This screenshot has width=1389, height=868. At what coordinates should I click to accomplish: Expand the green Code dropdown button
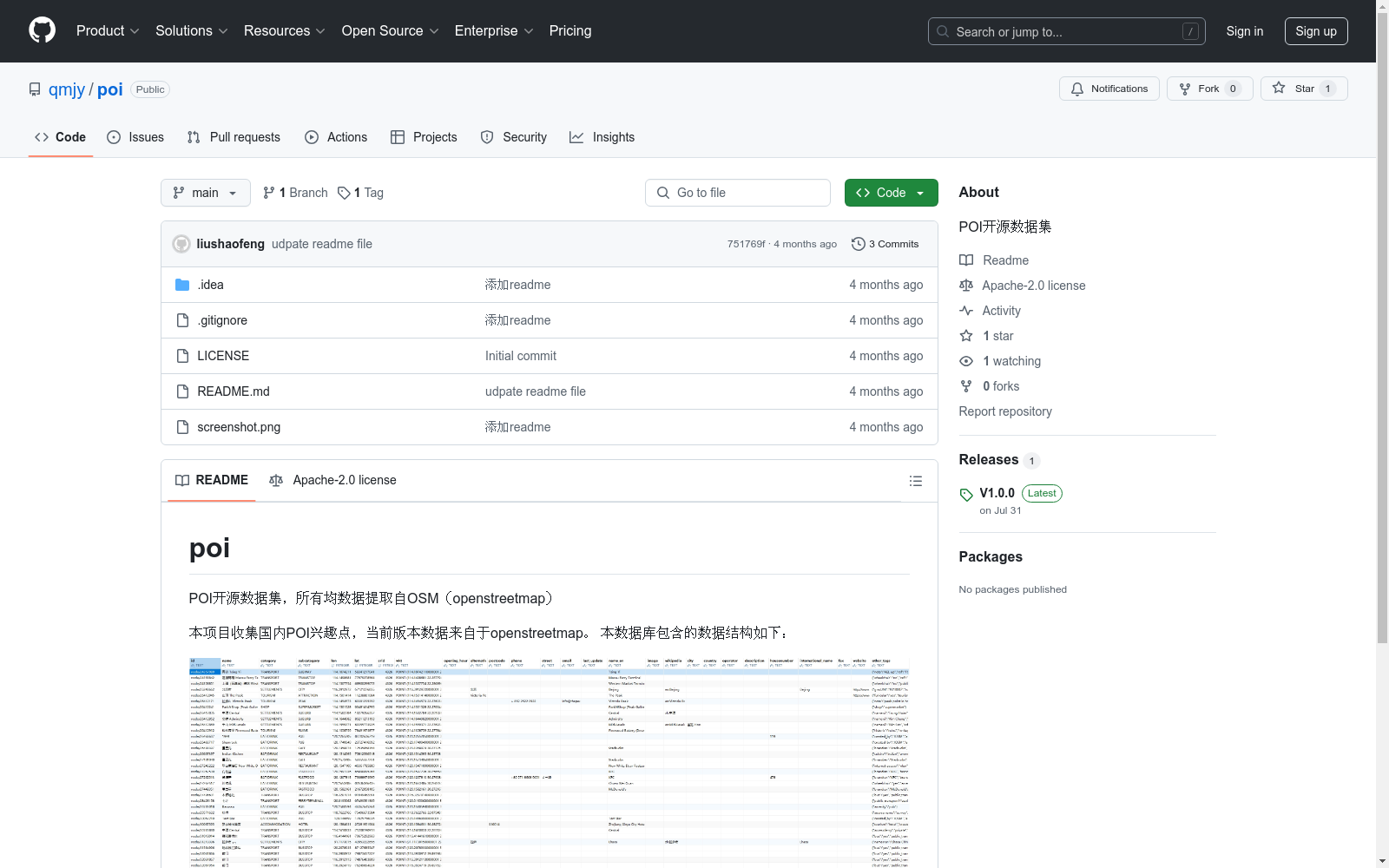892,193
